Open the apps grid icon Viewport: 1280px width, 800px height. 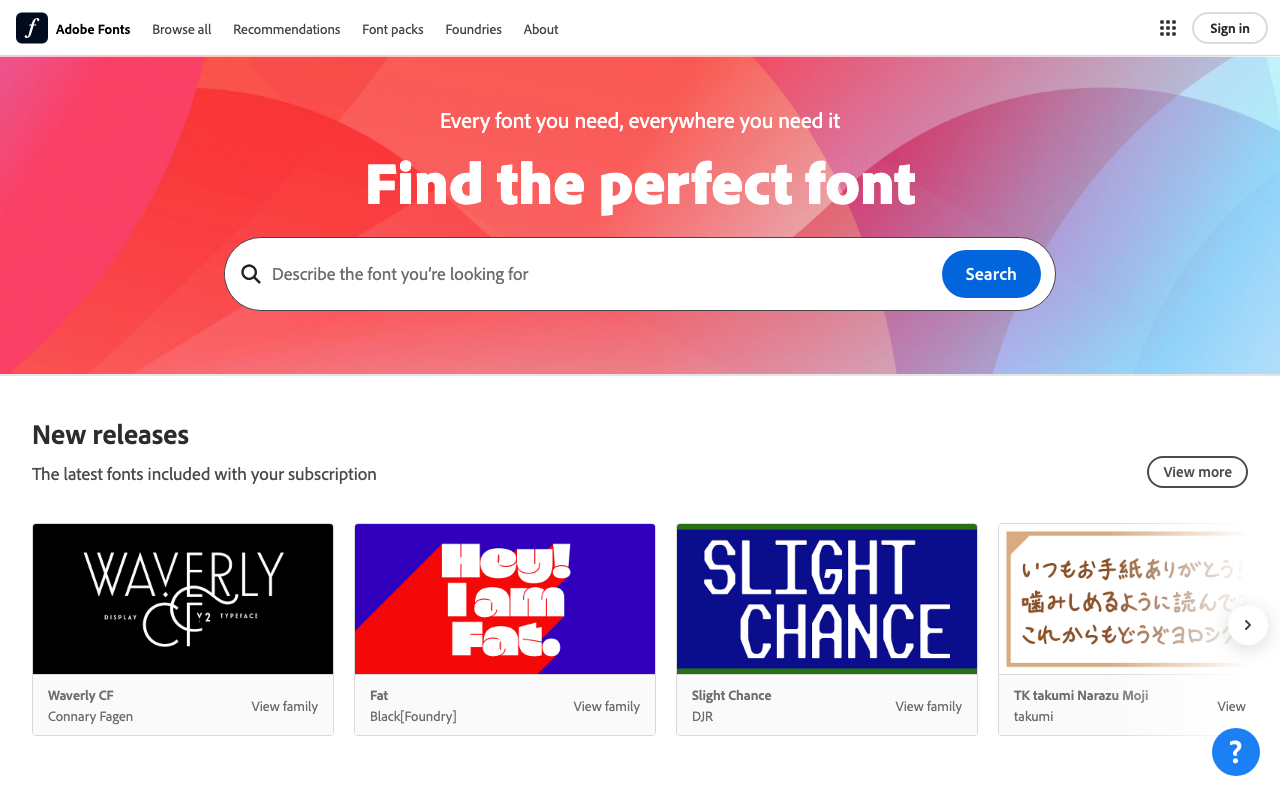tap(1168, 28)
